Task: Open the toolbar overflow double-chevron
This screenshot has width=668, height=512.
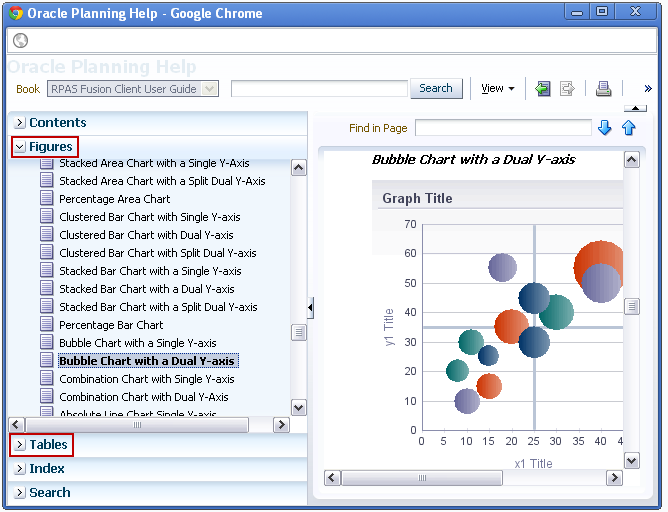Action: tap(648, 89)
